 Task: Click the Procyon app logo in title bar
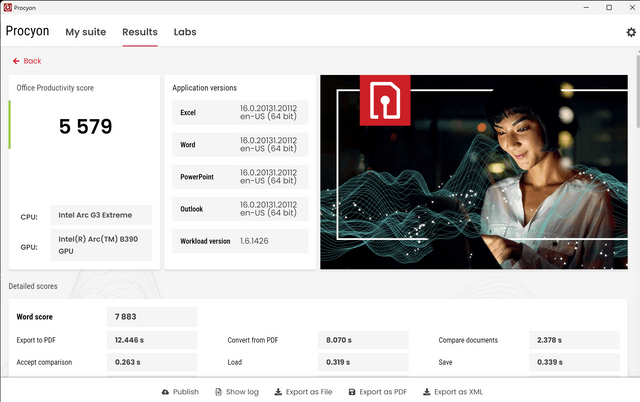tap(7, 7)
